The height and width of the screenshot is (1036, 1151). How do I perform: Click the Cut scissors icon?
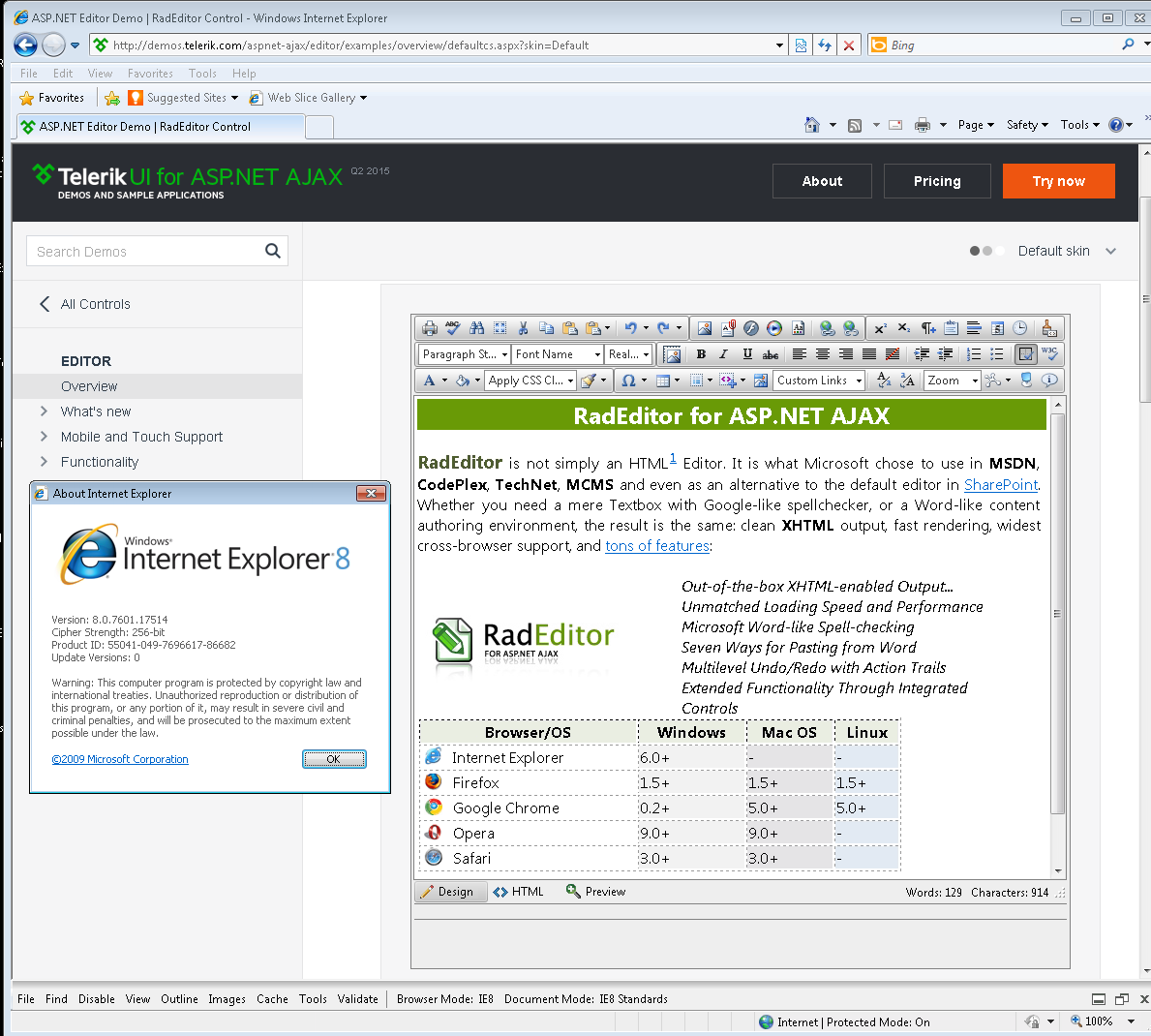pos(524,328)
